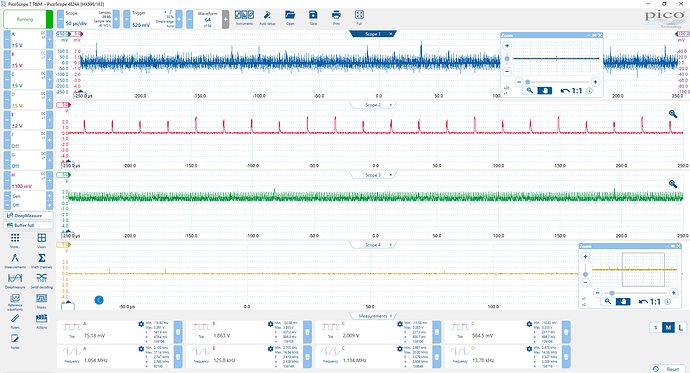Select the zoom magnifier mode in Scope 4 zoom panel
The height and width of the screenshot is (373, 690).
coord(608,302)
